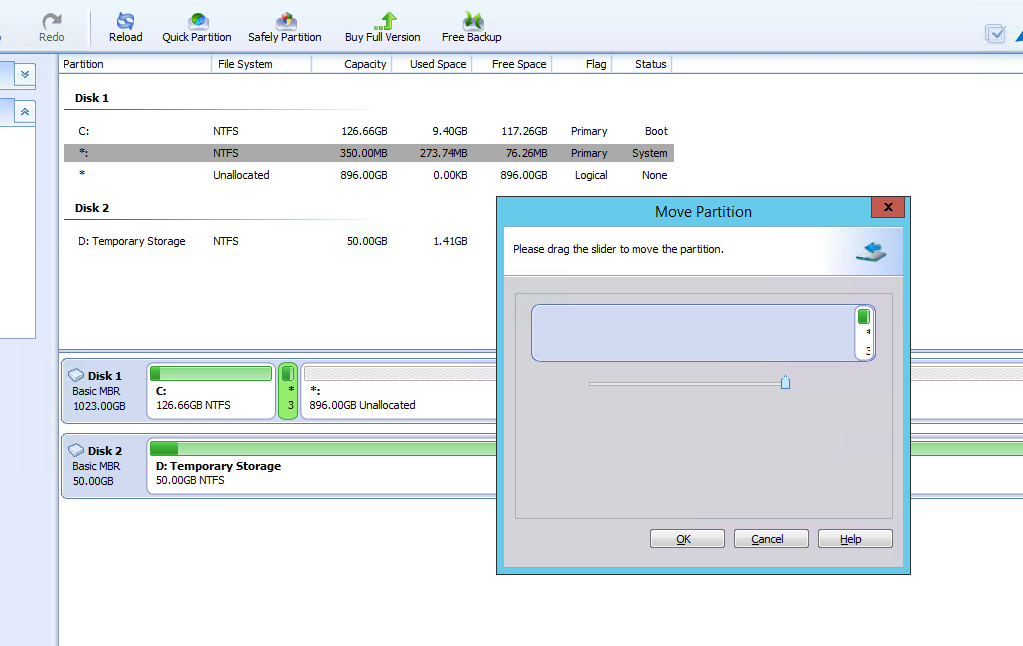
Task: Click the up arrow beside the partition block
Action: (x=868, y=331)
